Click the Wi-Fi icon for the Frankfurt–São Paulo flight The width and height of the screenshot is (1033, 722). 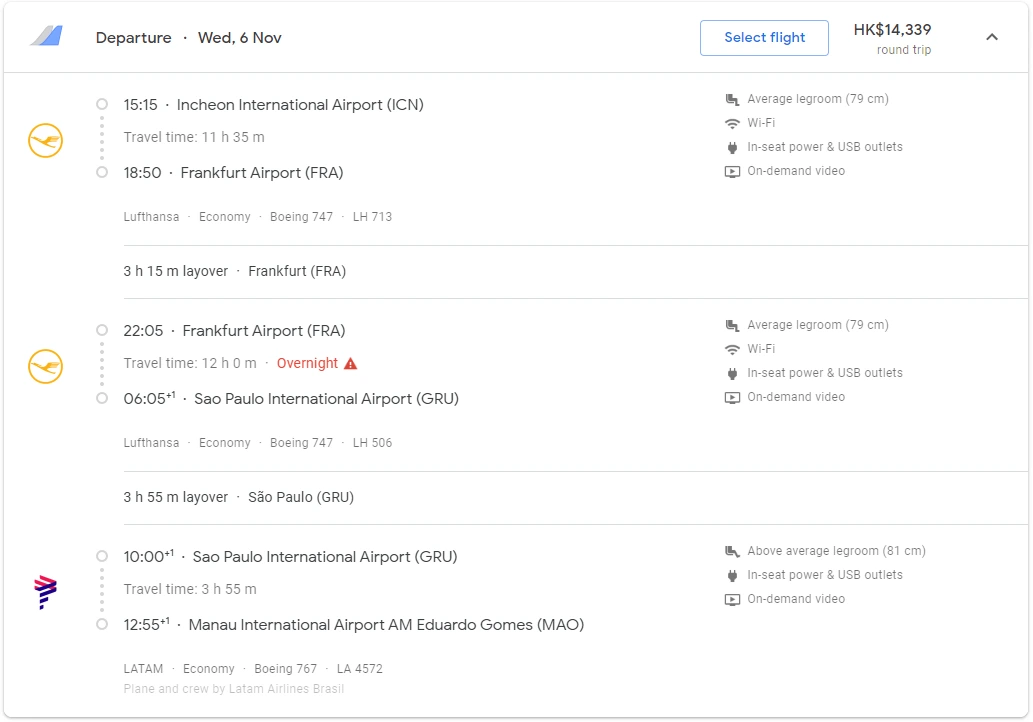pyautogui.click(x=732, y=349)
